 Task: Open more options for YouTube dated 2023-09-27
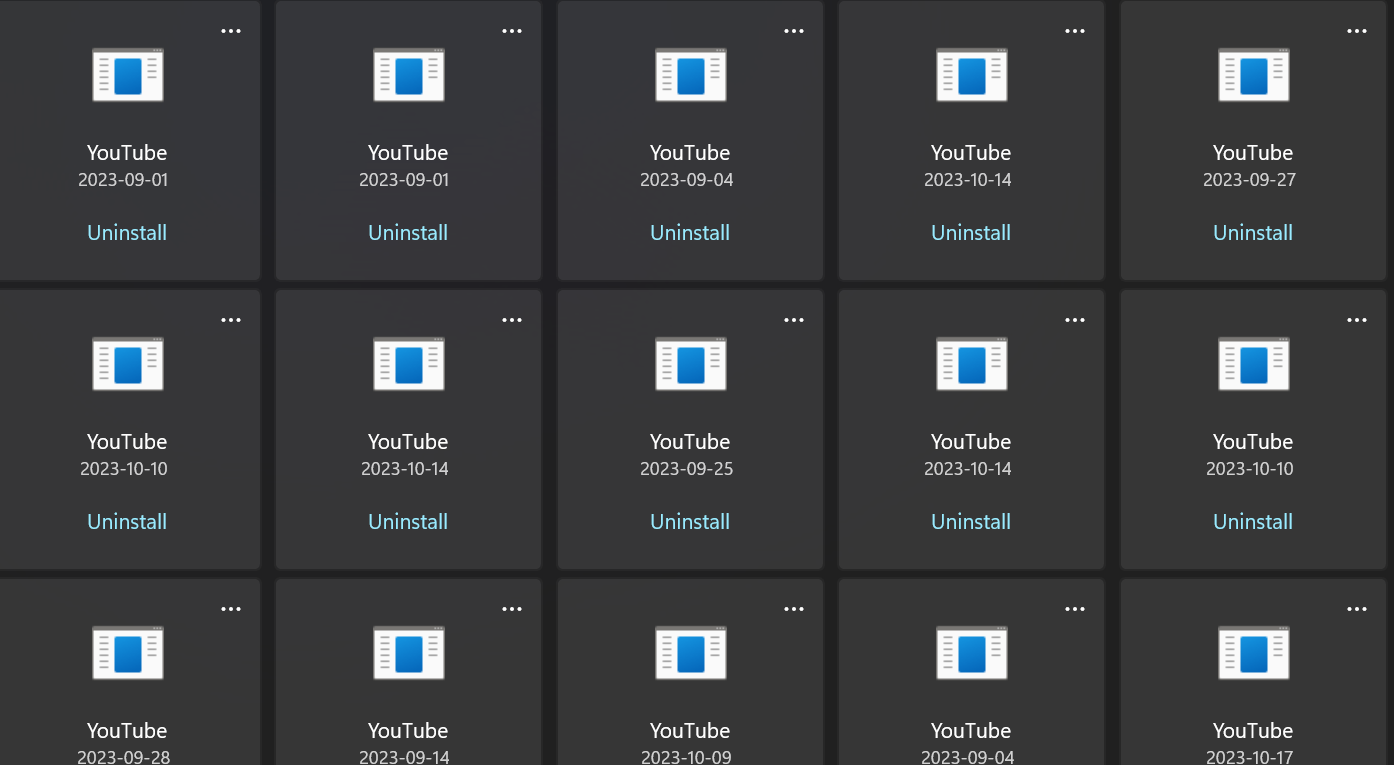(x=1357, y=31)
